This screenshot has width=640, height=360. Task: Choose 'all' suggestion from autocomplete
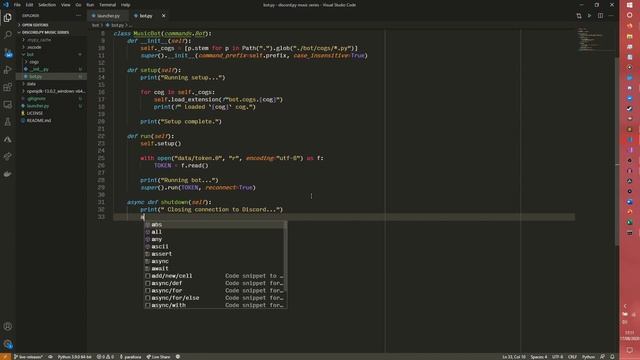click(215, 232)
